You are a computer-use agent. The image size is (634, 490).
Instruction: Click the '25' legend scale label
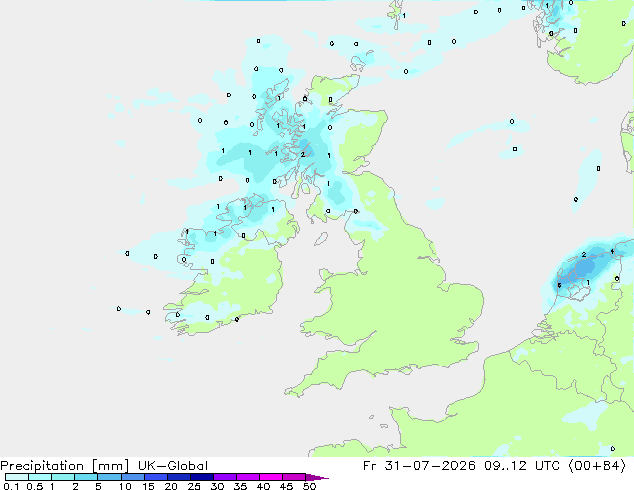(194, 486)
